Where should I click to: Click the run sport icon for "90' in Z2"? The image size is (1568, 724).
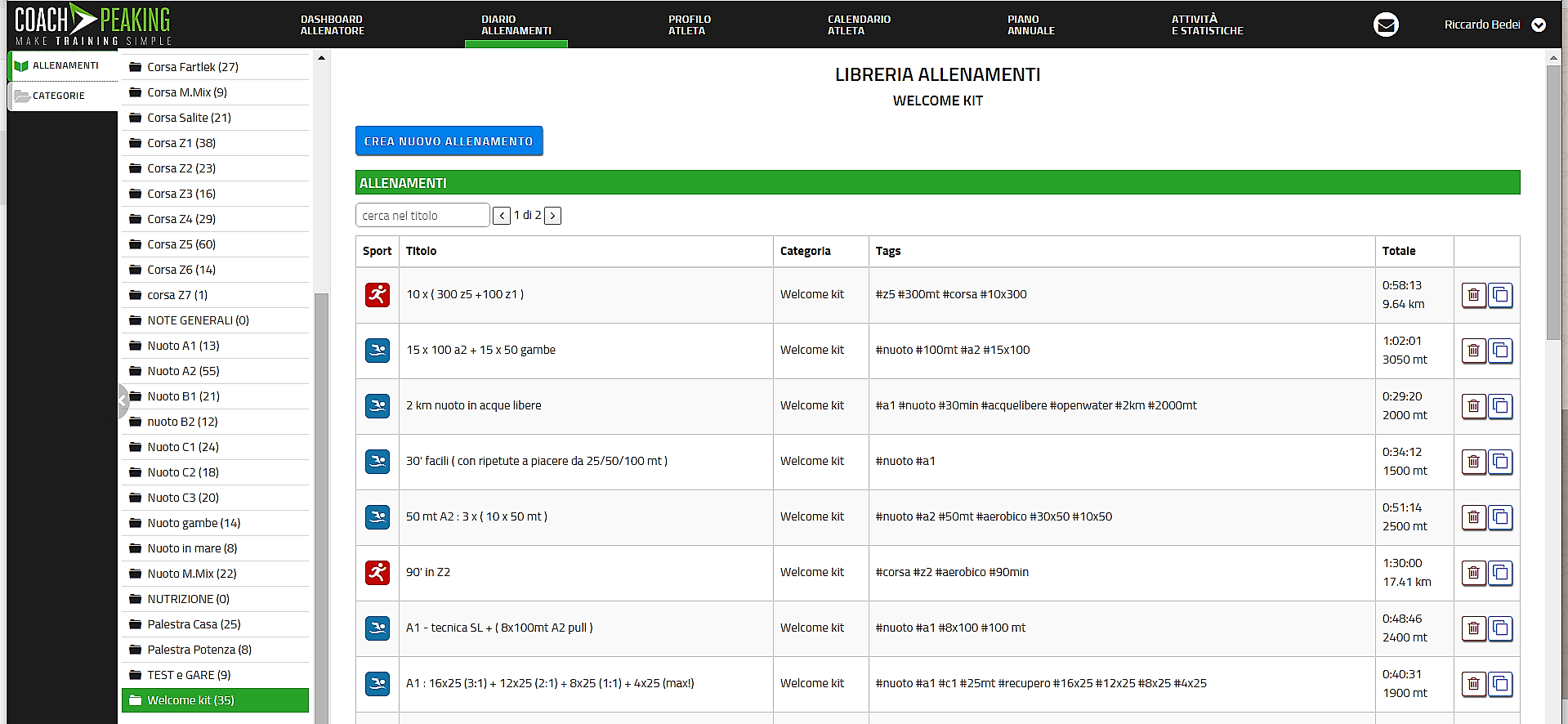pos(377,573)
